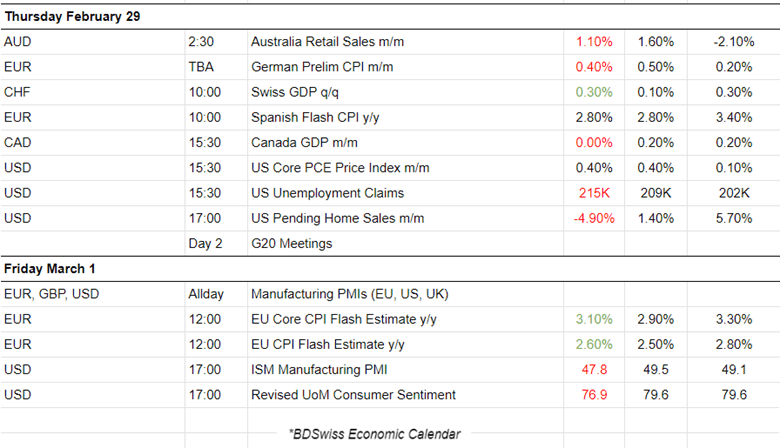The image size is (780, 448).
Task: Click Revised UoM Consumer Sentiment cell
Action: tap(353, 394)
